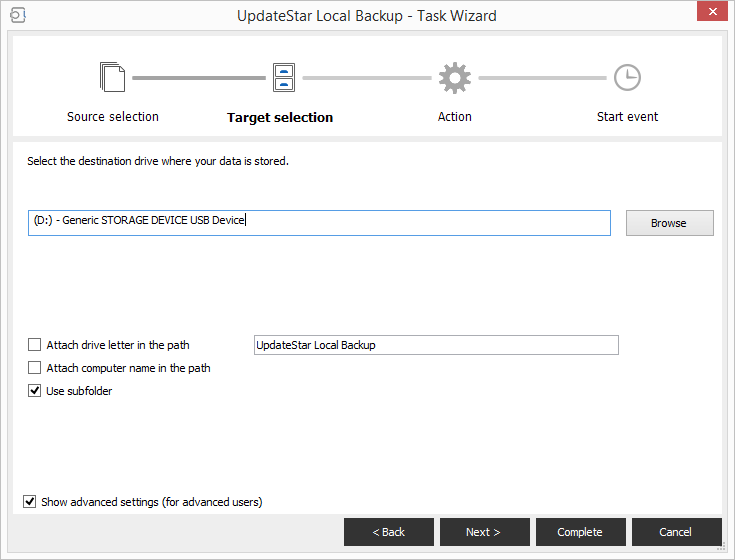Disable Show advanced settings checkbox
This screenshot has width=735, height=560.
[x=30, y=502]
